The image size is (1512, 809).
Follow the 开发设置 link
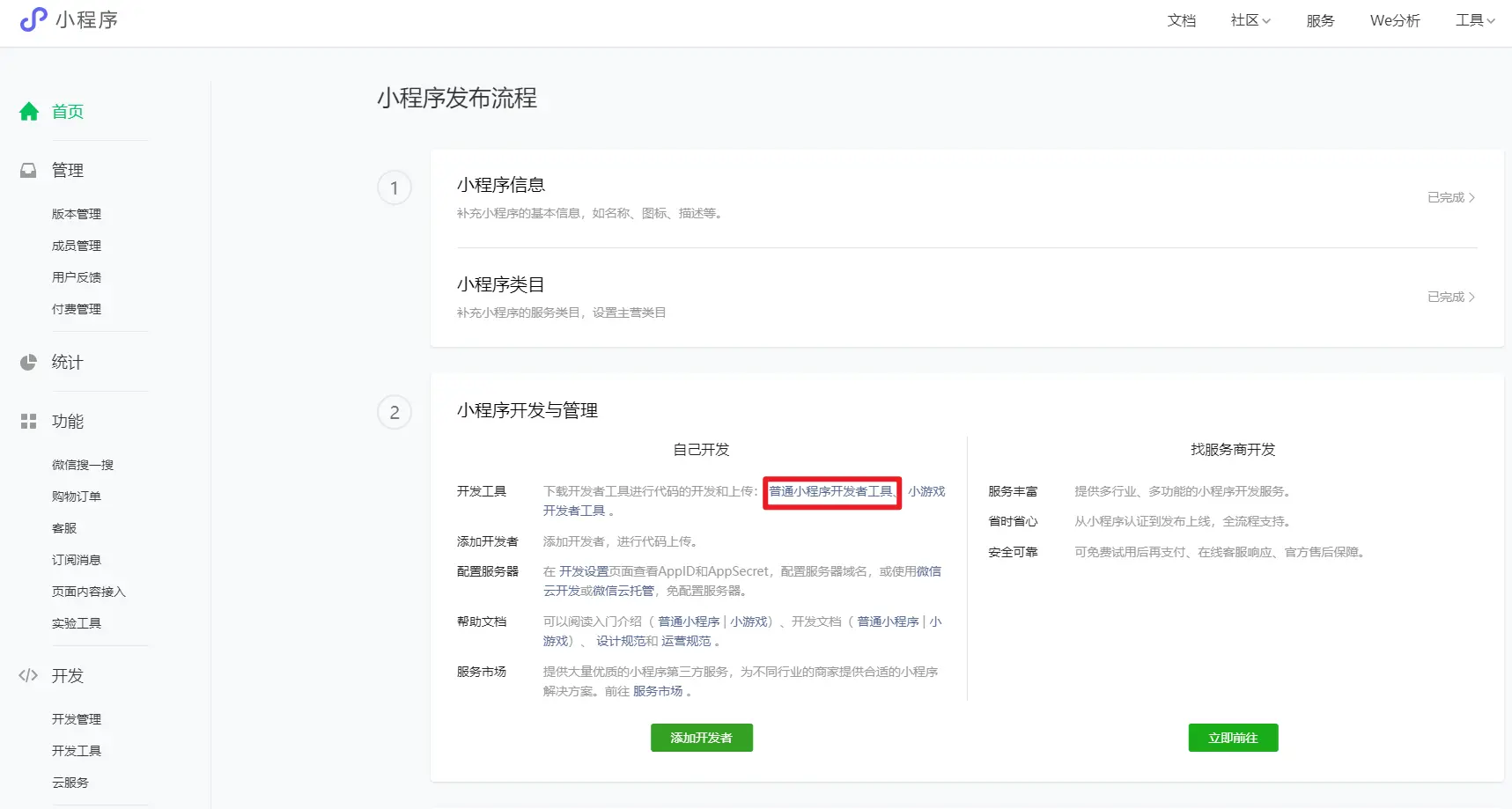tap(584, 571)
